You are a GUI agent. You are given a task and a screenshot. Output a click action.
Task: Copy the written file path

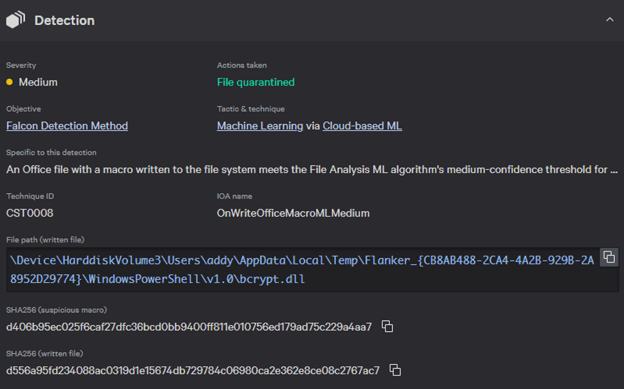click(x=609, y=258)
